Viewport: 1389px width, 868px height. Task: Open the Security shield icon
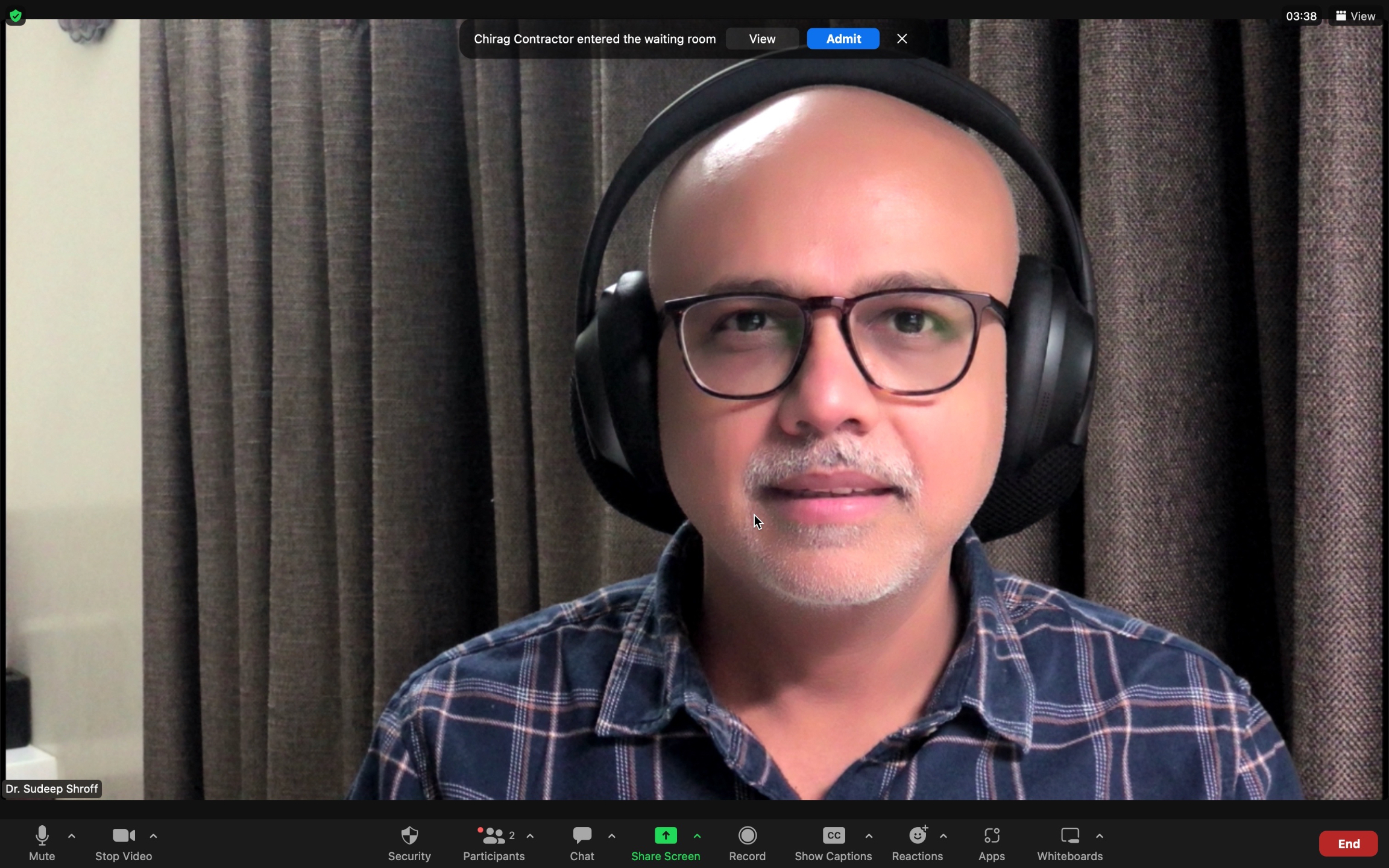tap(409, 842)
